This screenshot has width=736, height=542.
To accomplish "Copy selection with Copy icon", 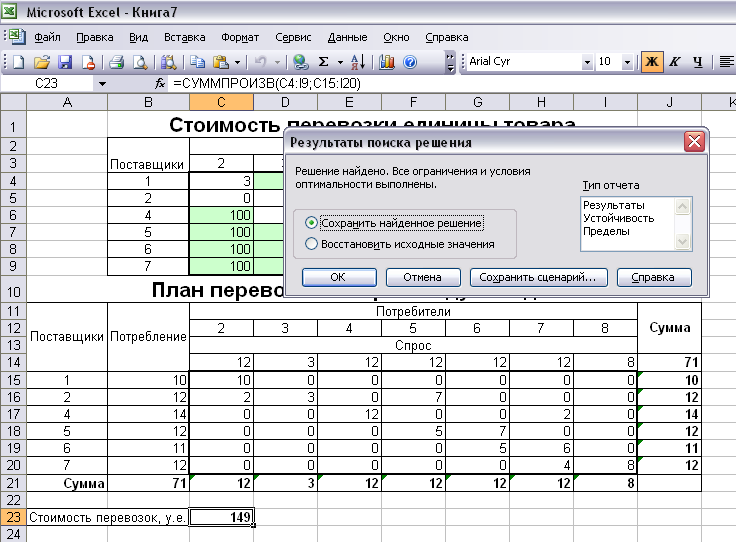I will (x=197, y=62).
